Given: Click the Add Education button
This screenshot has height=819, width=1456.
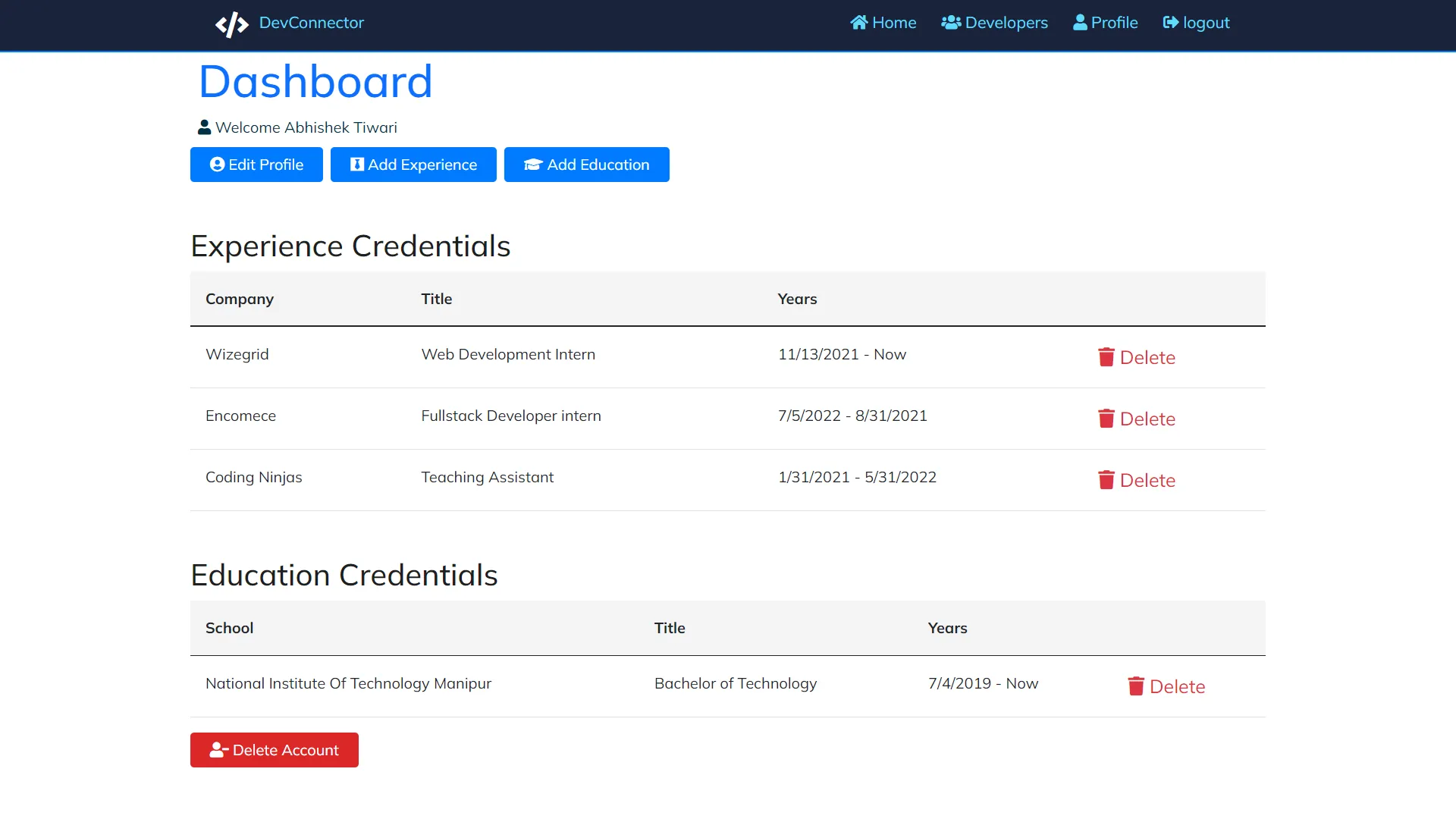Looking at the screenshot, I should point(586,165).
